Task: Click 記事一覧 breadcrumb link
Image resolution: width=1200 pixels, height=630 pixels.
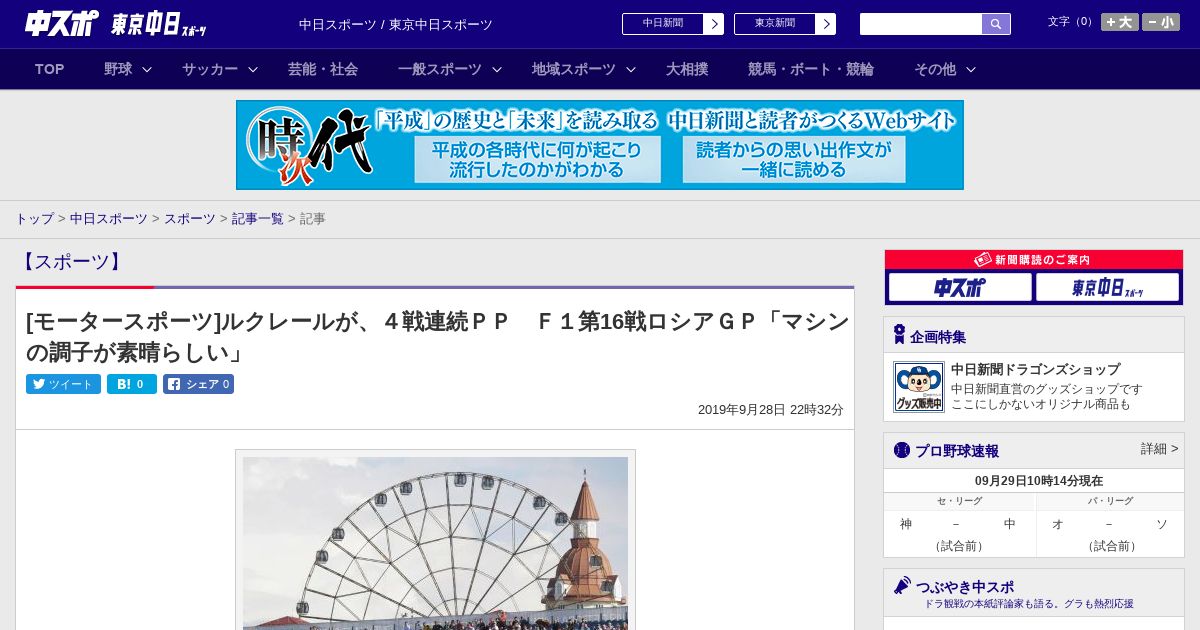Action: click(x=258, y=218)
